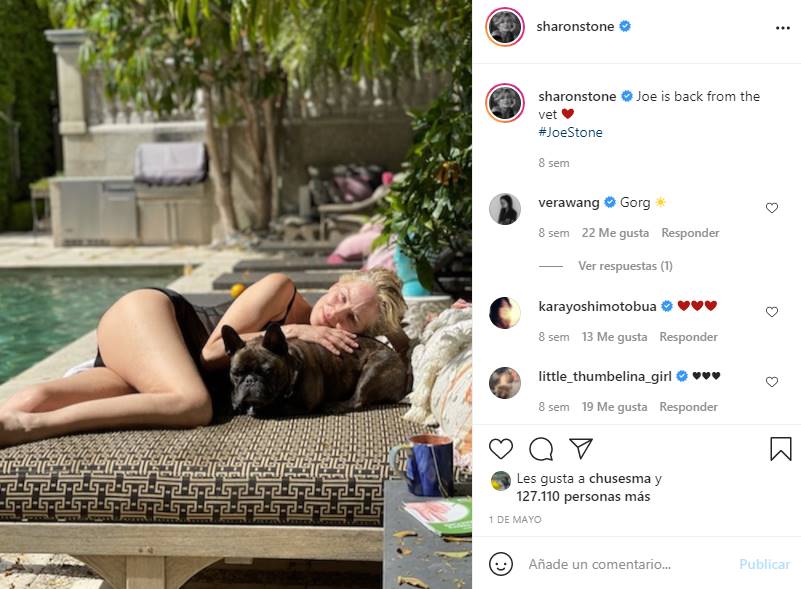Open sharonstone profile from header username
Screen dimensions: 801x589
[x=575, y=27]
